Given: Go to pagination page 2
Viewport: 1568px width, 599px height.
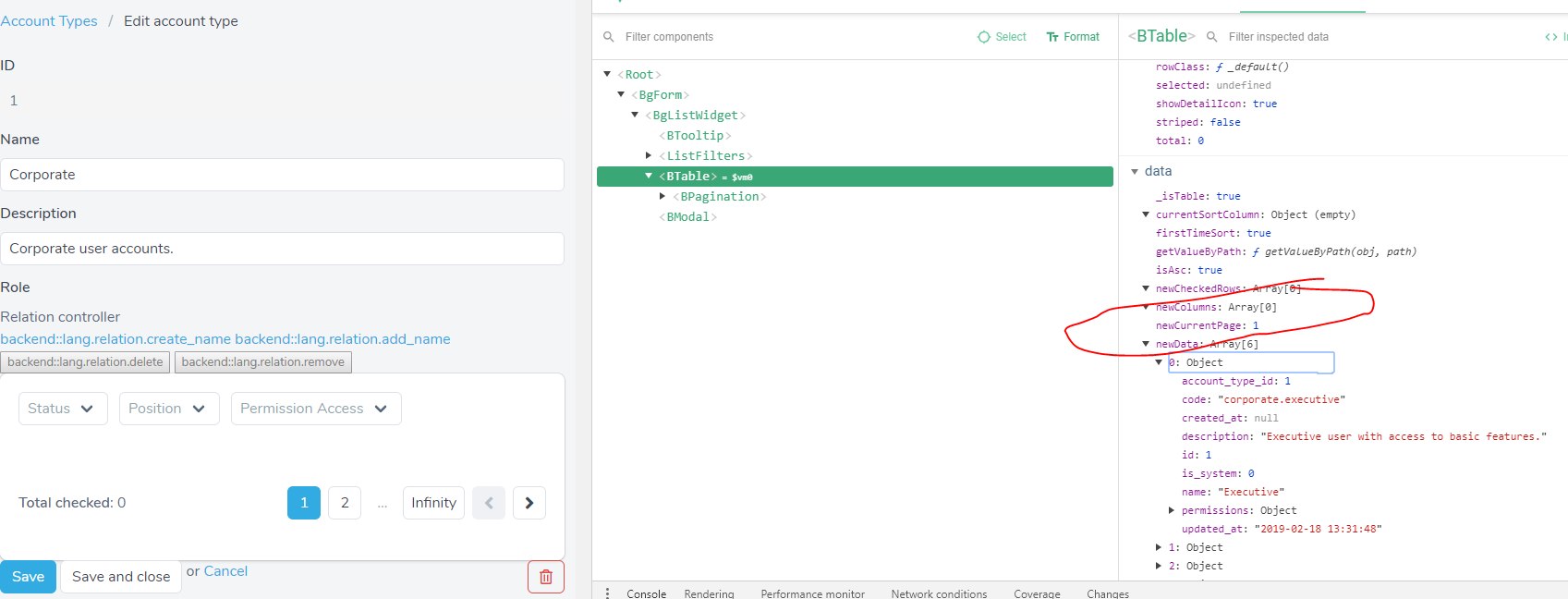Looking at the screenshot, I should pos(345,503).
